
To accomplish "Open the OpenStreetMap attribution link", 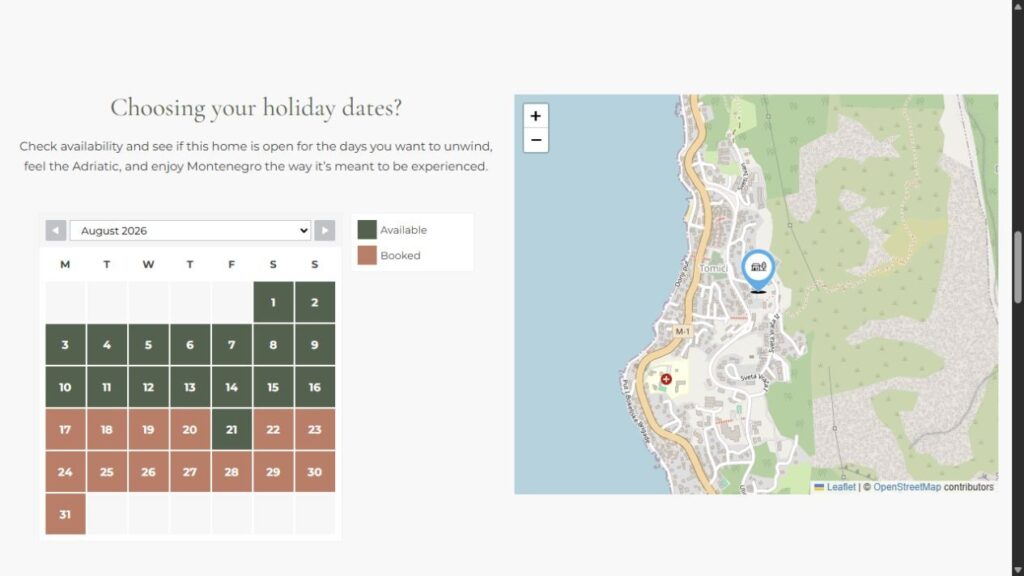I will [x=906, y=487].
